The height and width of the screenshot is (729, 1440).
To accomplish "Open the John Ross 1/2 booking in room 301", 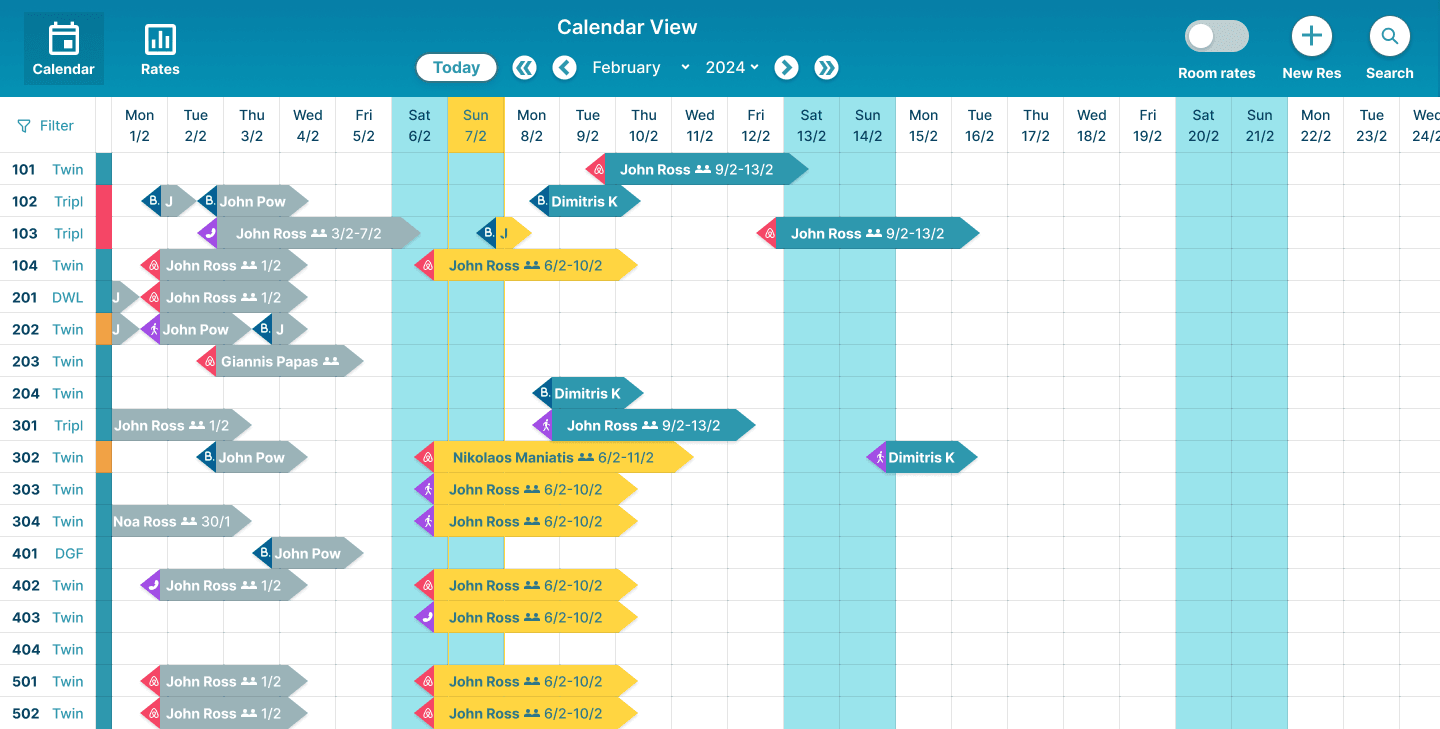I will 181,425.
